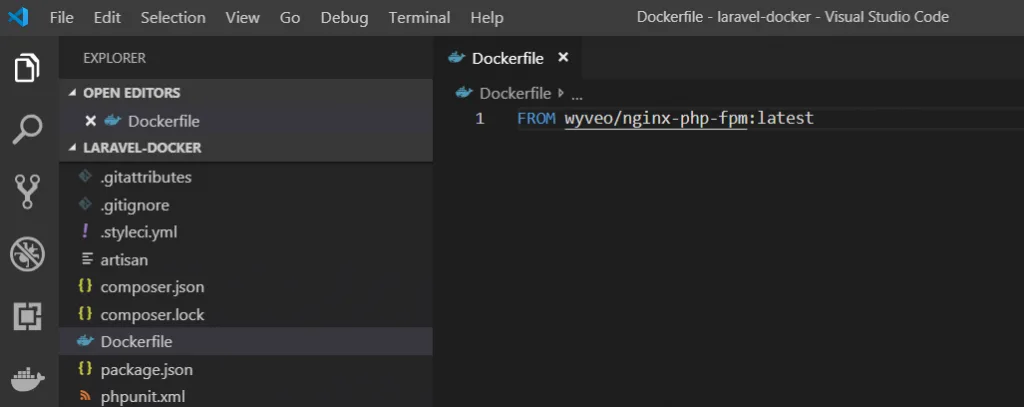Image resolution: width=1024 pixels, height=407 pixels.
Task: Open the Source Control view
Action: (x=27, y=191)
